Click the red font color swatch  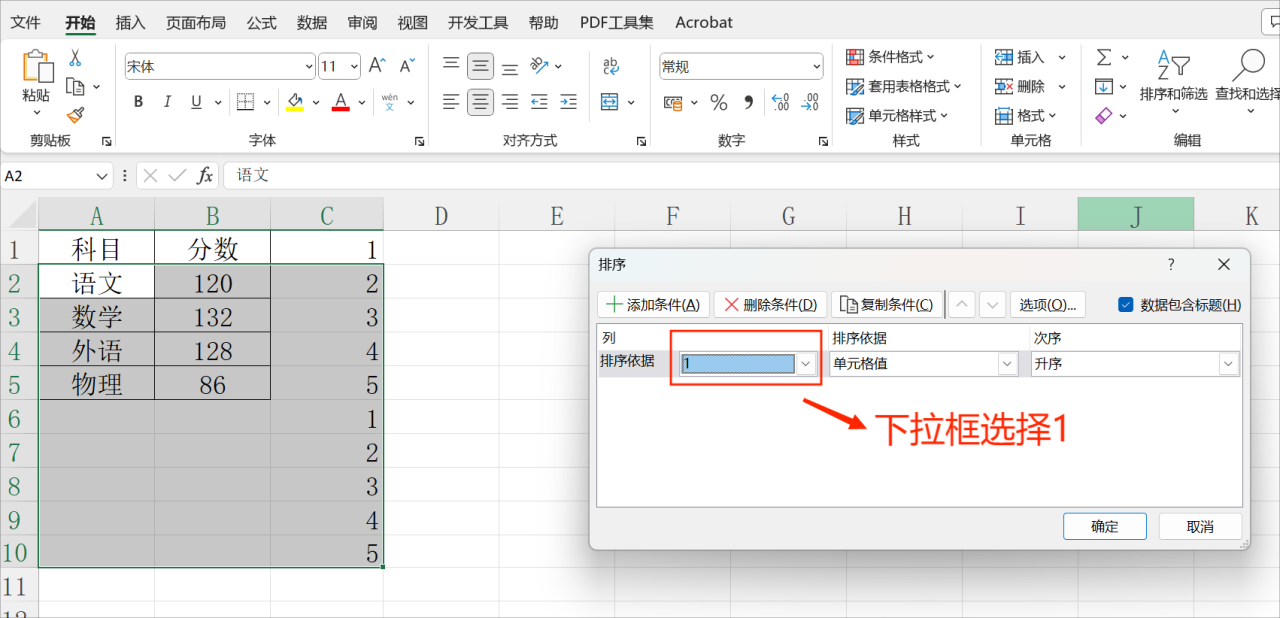(x=340, y=101)
